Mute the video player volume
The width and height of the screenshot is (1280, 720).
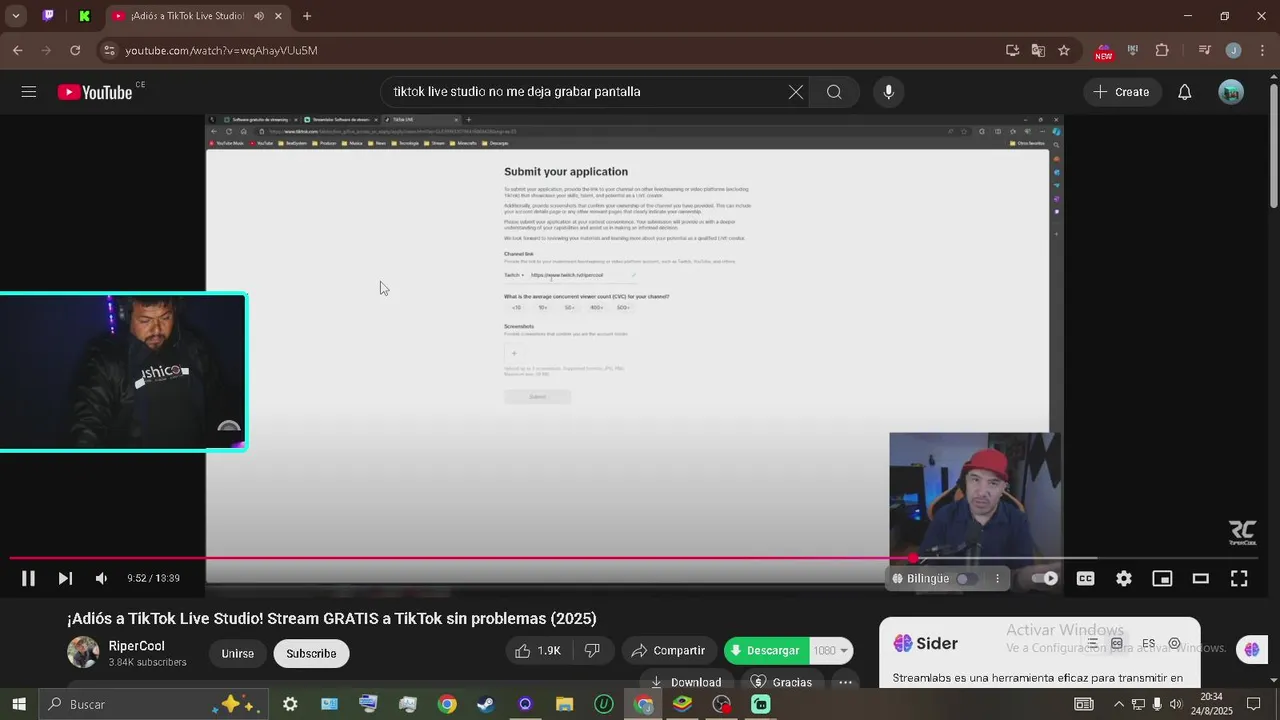pos(101,578)
